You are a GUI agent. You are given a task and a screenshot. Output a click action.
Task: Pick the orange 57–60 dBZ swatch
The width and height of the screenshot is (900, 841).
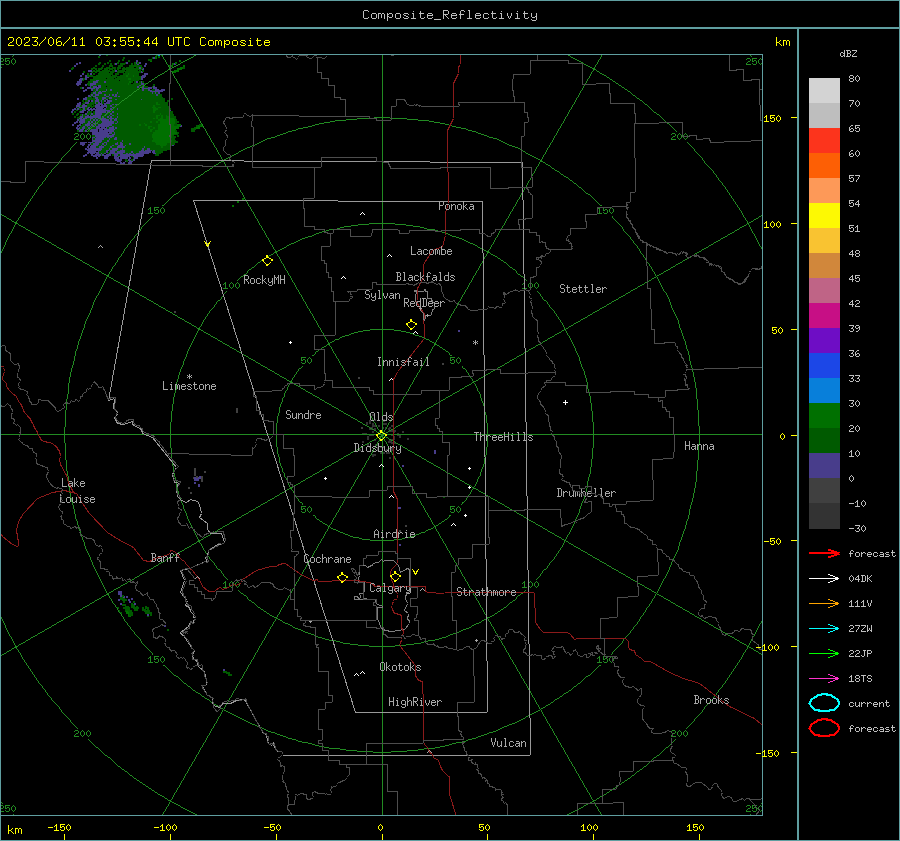click(x=824, y=166)
